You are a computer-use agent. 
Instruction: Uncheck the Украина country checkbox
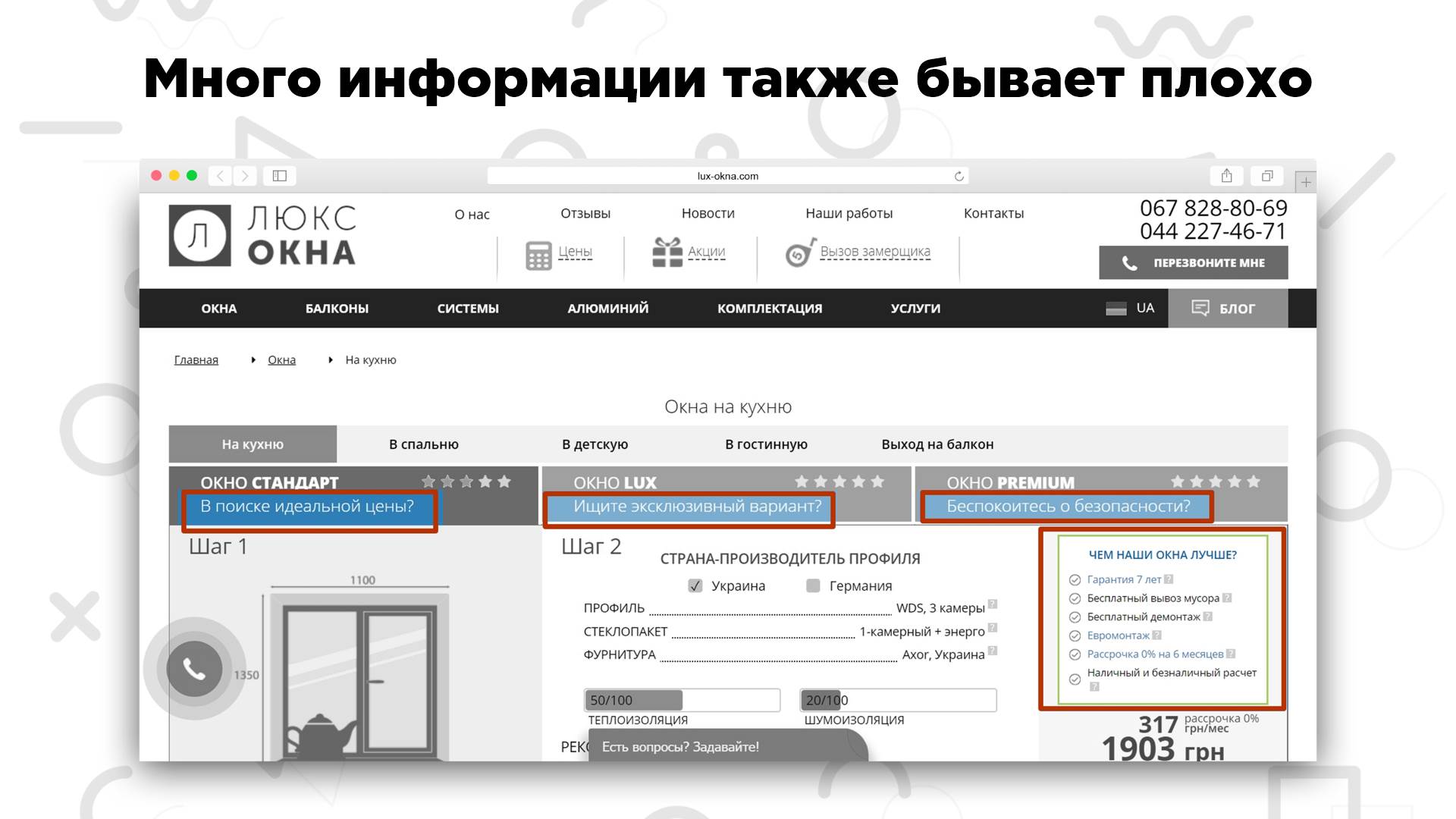[695, 585]
